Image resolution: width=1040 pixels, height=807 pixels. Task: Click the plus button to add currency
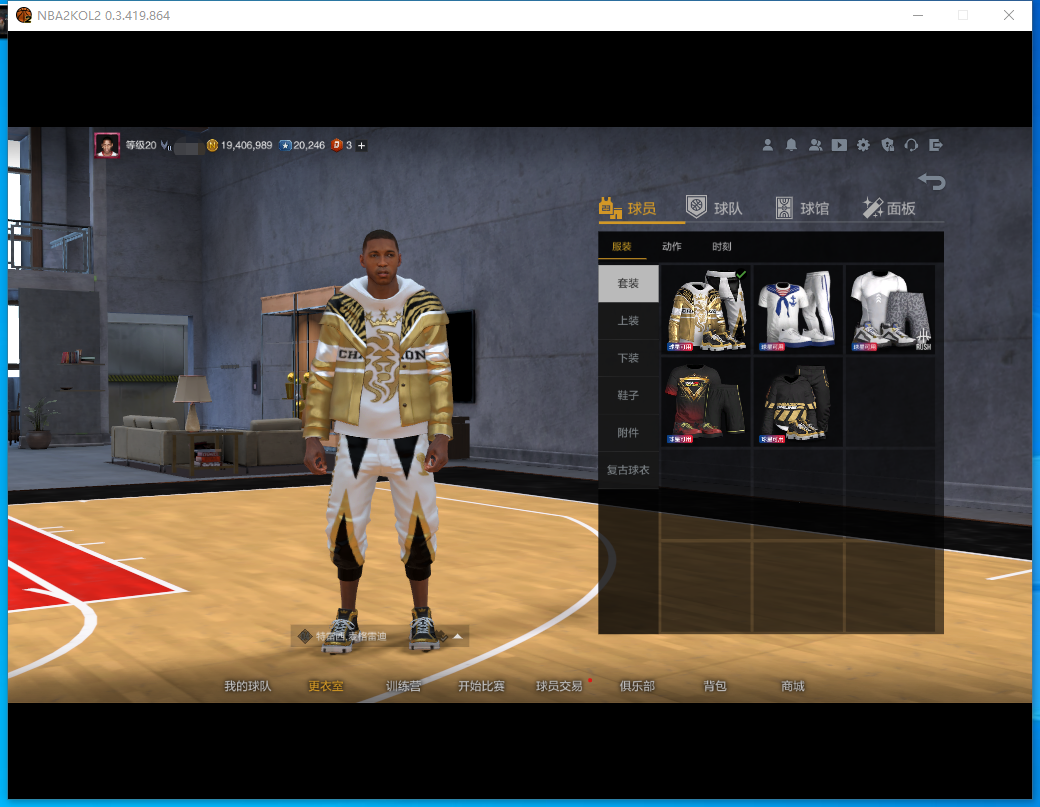(361, 145)
